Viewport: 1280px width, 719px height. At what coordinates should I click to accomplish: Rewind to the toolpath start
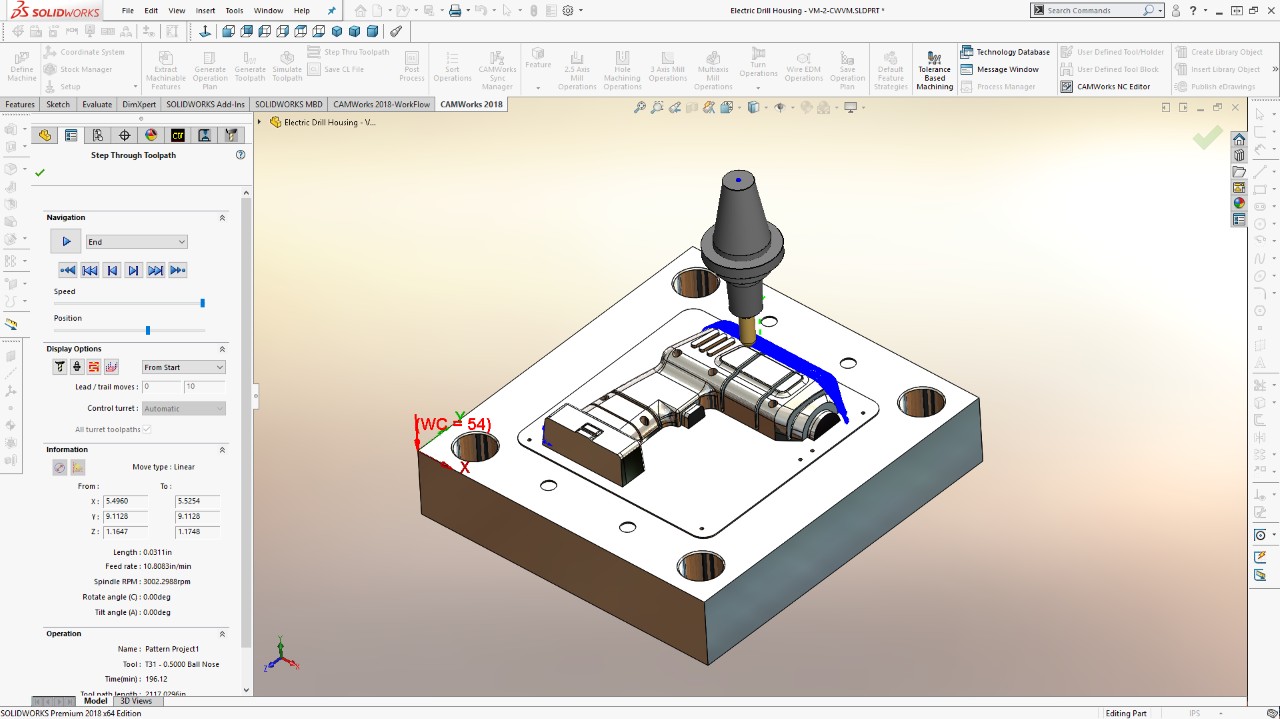coord(68,270)
